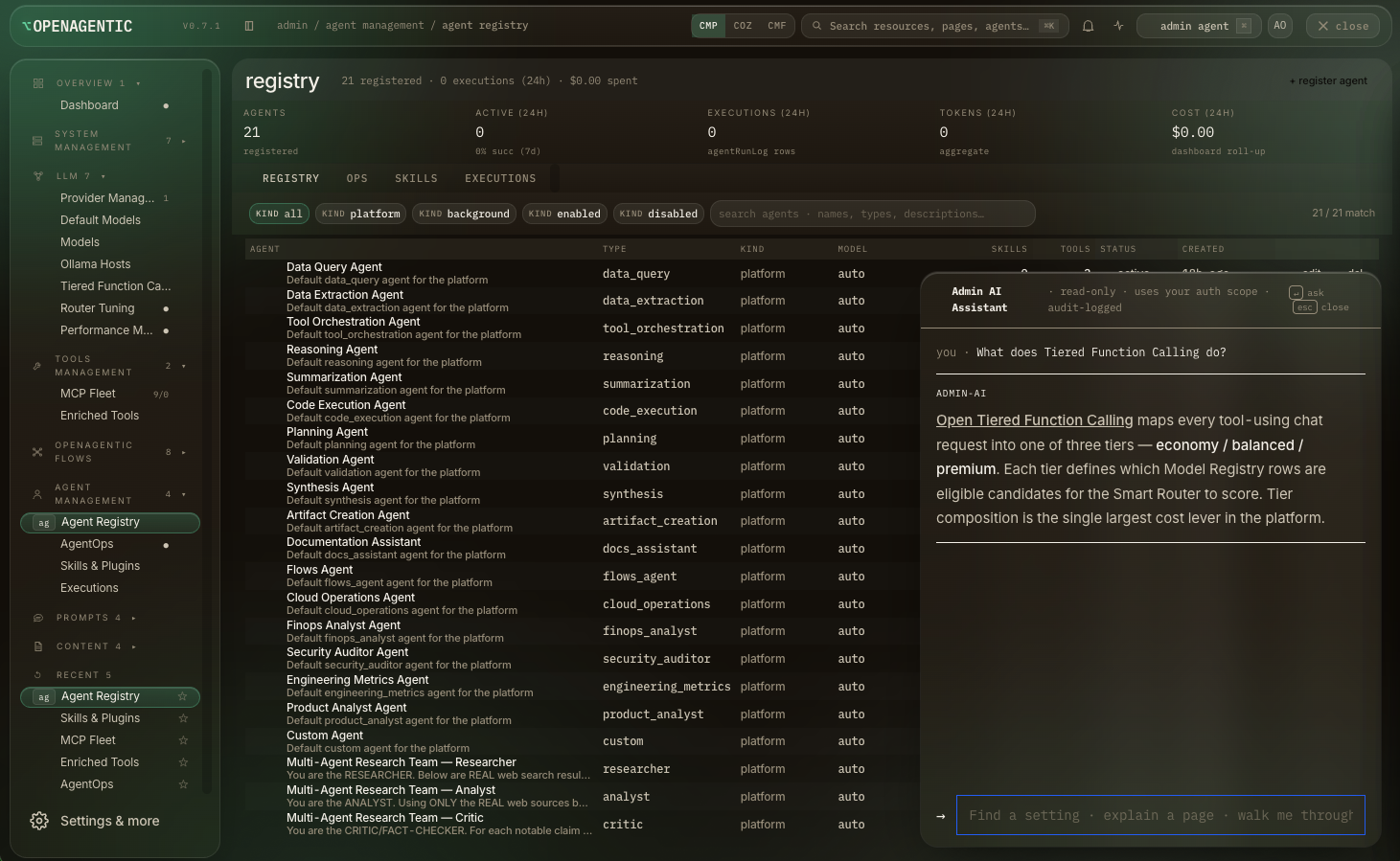Open the Settings & more gear icon
Viewport: 1400px width, 861px height.
coord(39,821)
